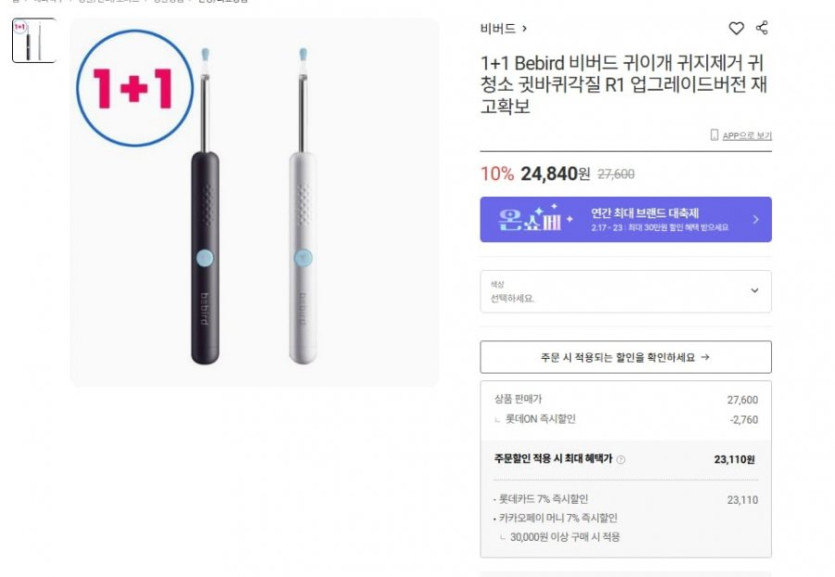
Task: Click the arrow icon in 할인을 확인하세요 button
Action: [x=706, y=357]
